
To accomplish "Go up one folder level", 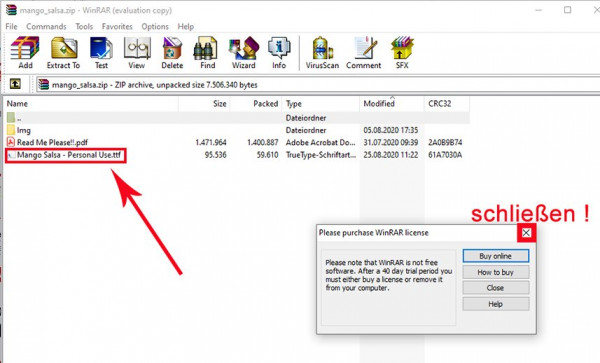I will (15, 84).
